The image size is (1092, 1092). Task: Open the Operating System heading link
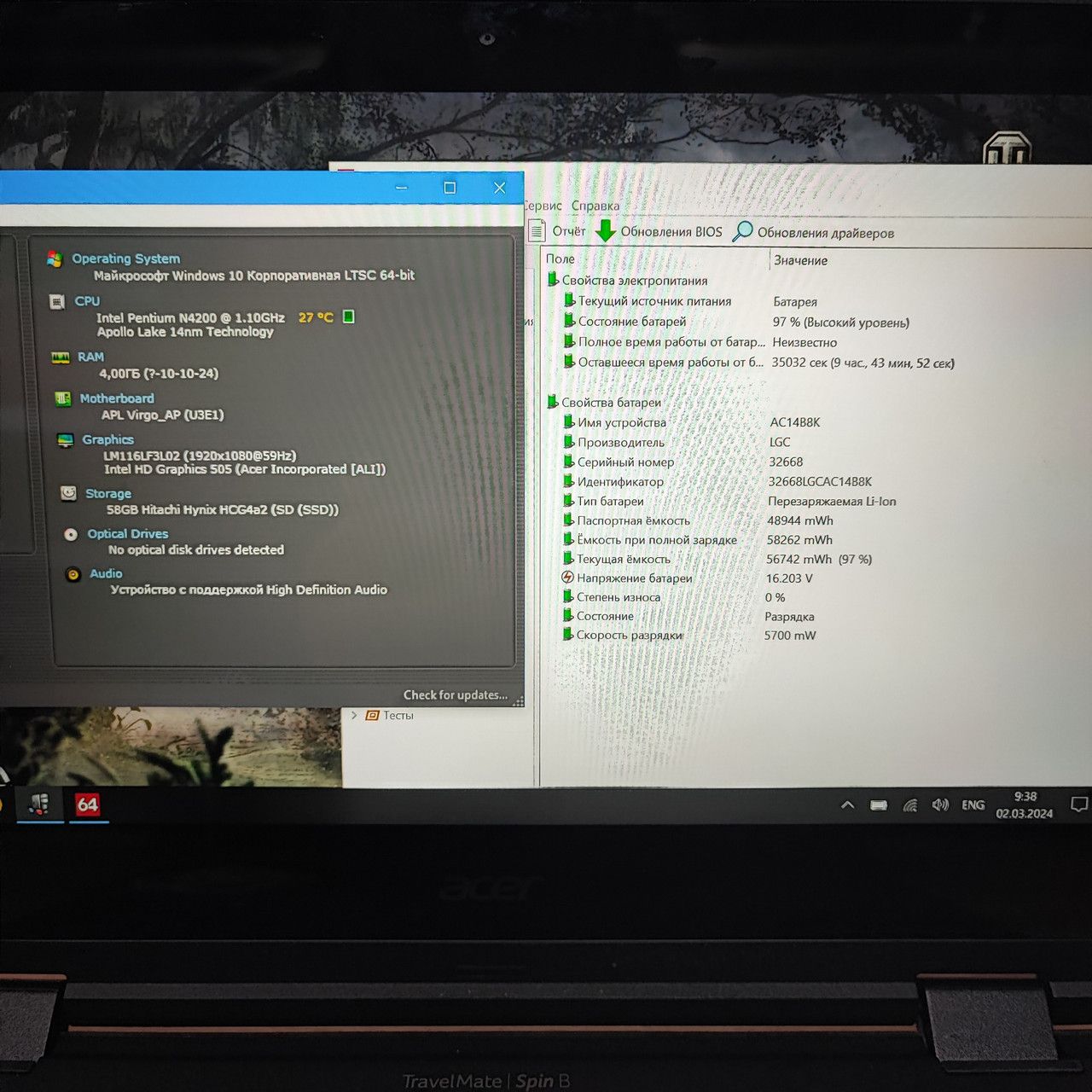click(x=126, y=258)
